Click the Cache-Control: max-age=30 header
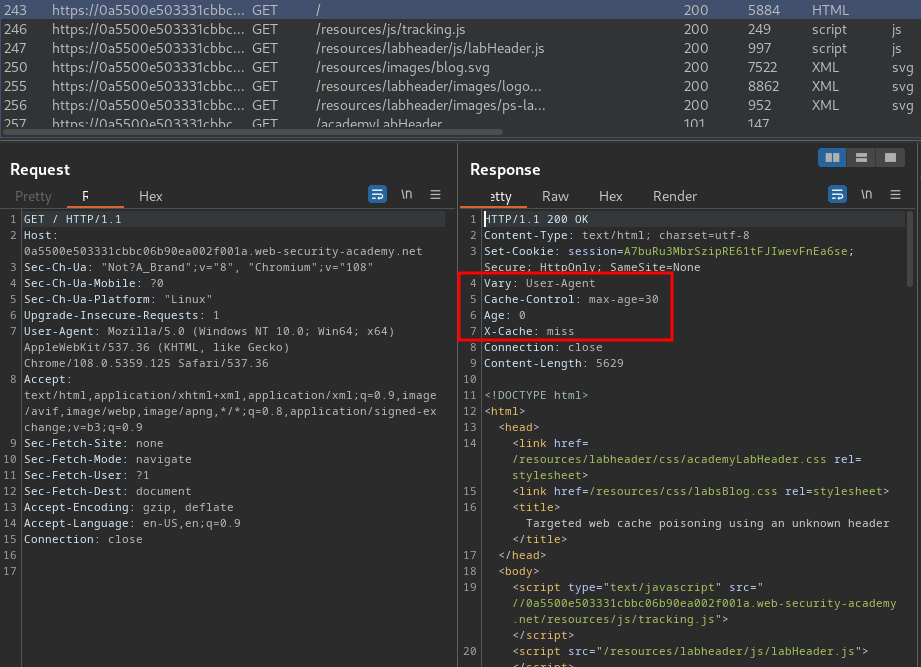 pyautogui.click(x=571, y=299)
